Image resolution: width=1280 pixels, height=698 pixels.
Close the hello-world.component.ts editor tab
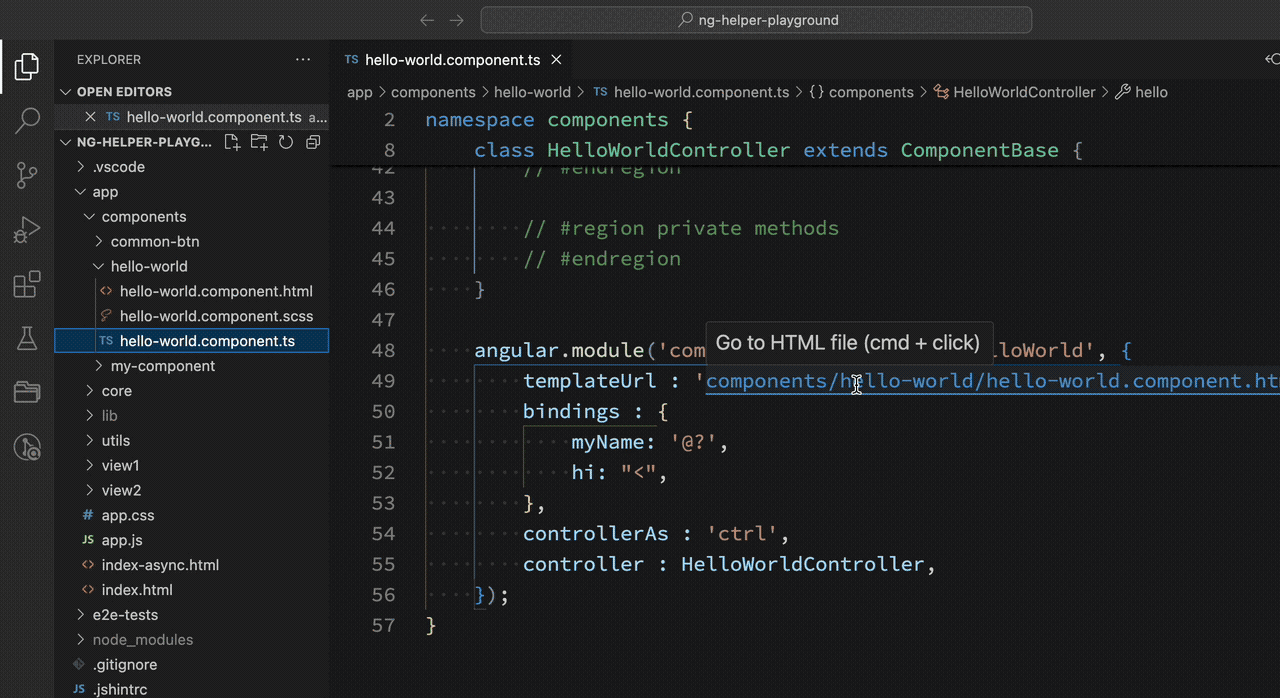pos(557,60)
